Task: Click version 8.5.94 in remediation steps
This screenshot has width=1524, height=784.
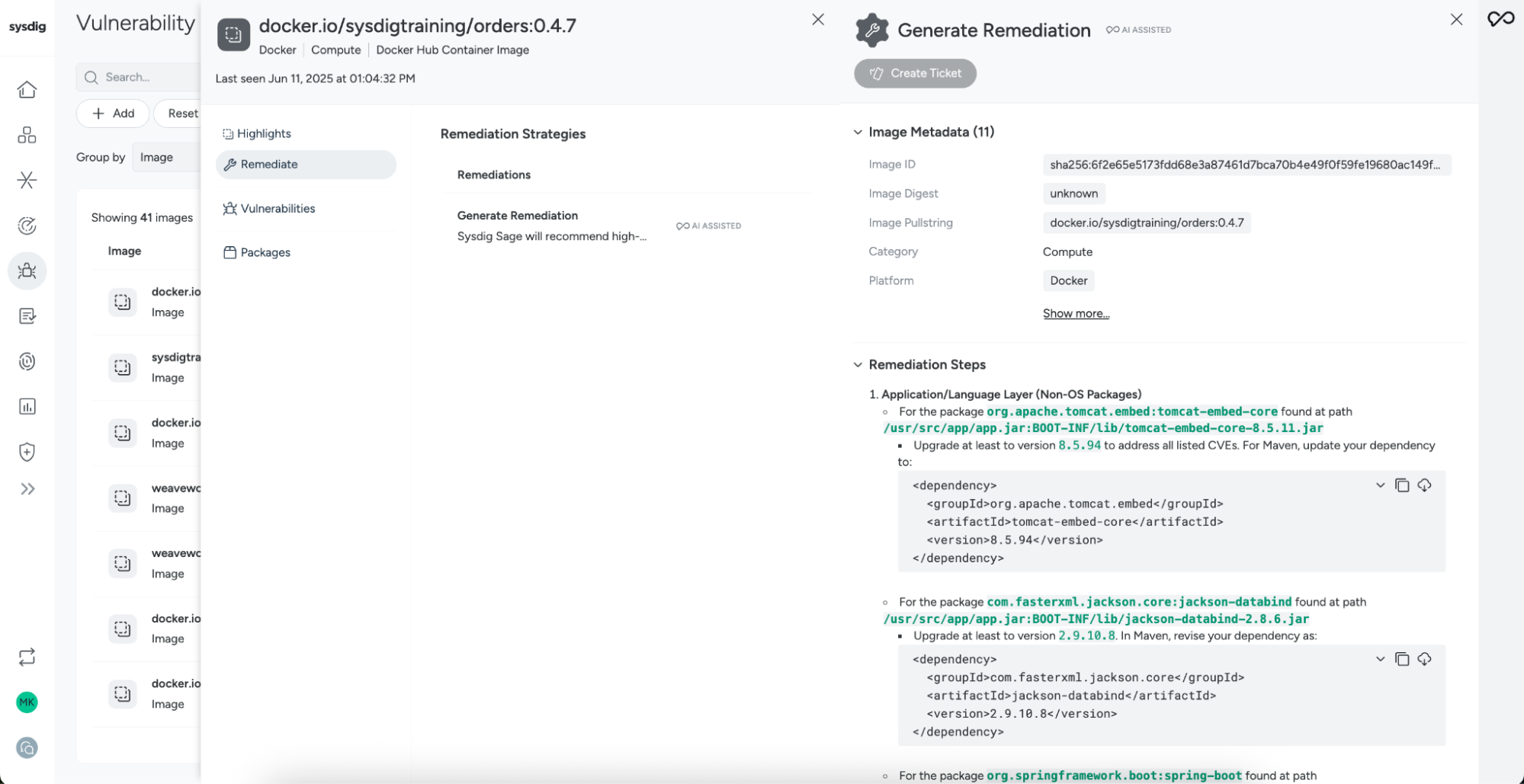Action: [x=1080, y=446]
